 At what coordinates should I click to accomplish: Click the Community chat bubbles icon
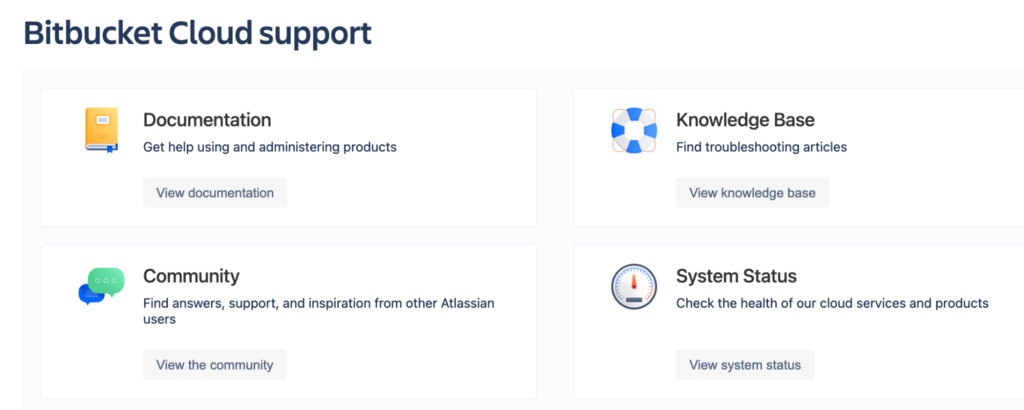click(x=101, y=286)
